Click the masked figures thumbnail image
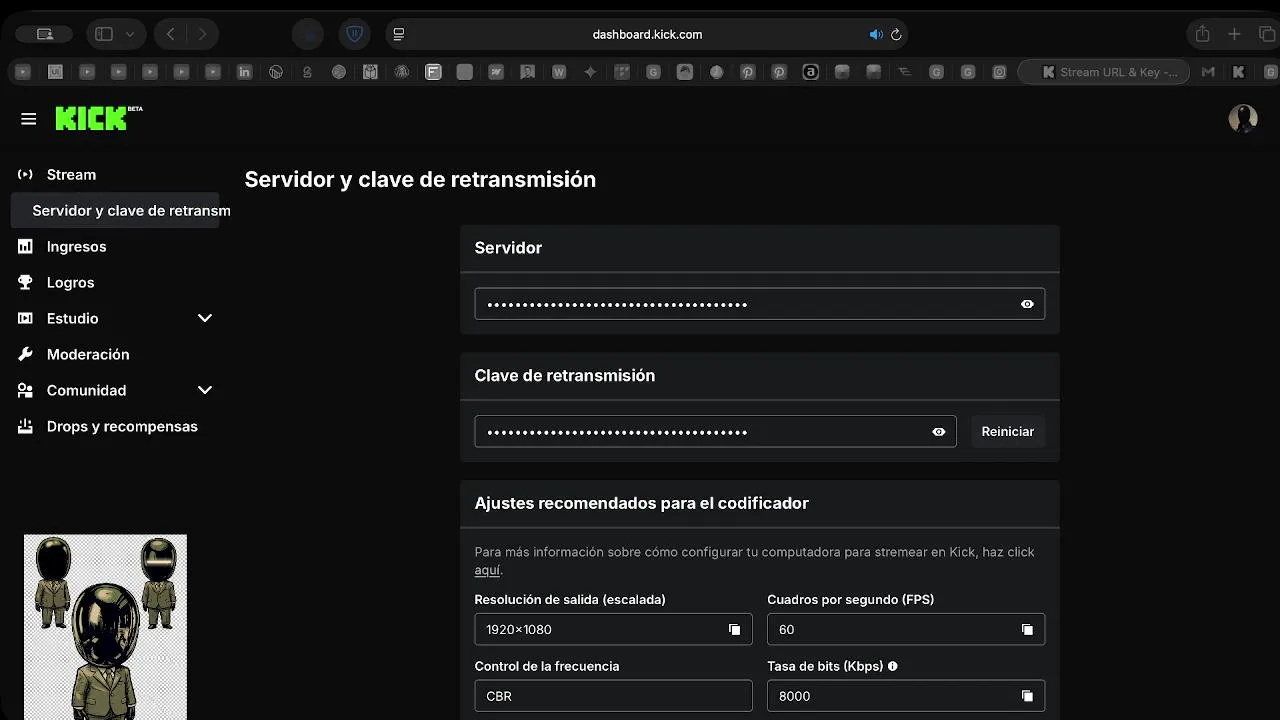The width and height of the screenshot is (1280, 720). point(105,627)
